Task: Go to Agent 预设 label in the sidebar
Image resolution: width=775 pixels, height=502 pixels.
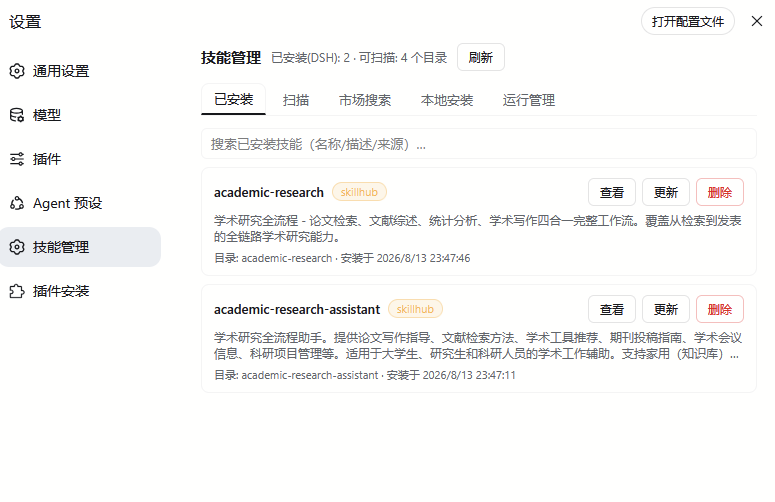Action: click(67, 203)
